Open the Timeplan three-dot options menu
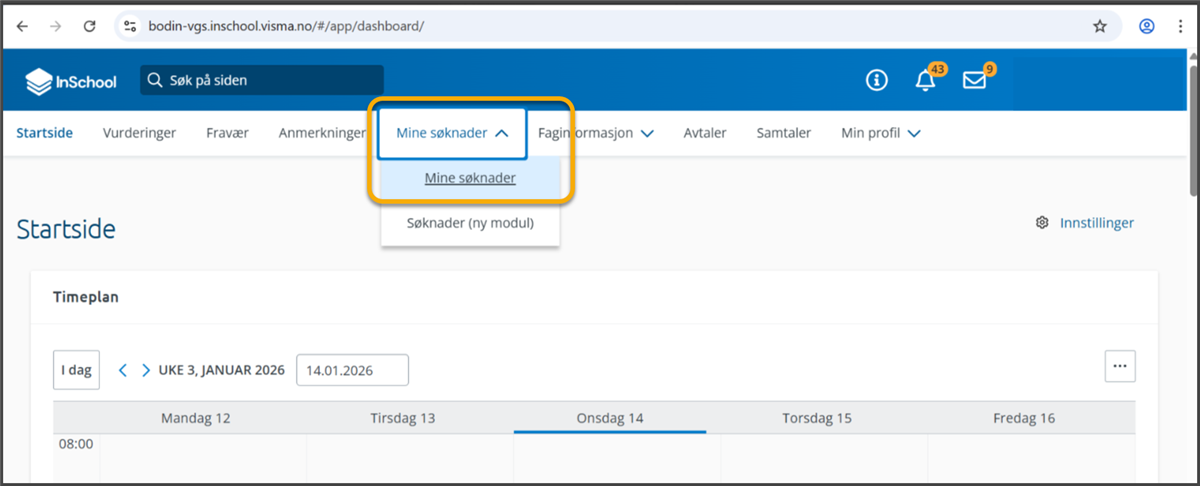This screenshot has width=1200, height=486. (1119, 366)
